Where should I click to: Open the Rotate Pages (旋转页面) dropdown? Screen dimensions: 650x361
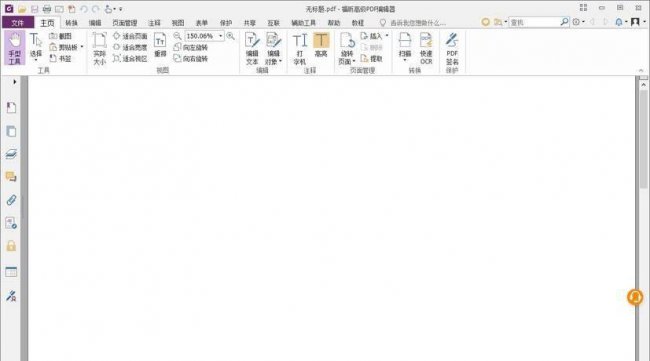pos(354,61)
